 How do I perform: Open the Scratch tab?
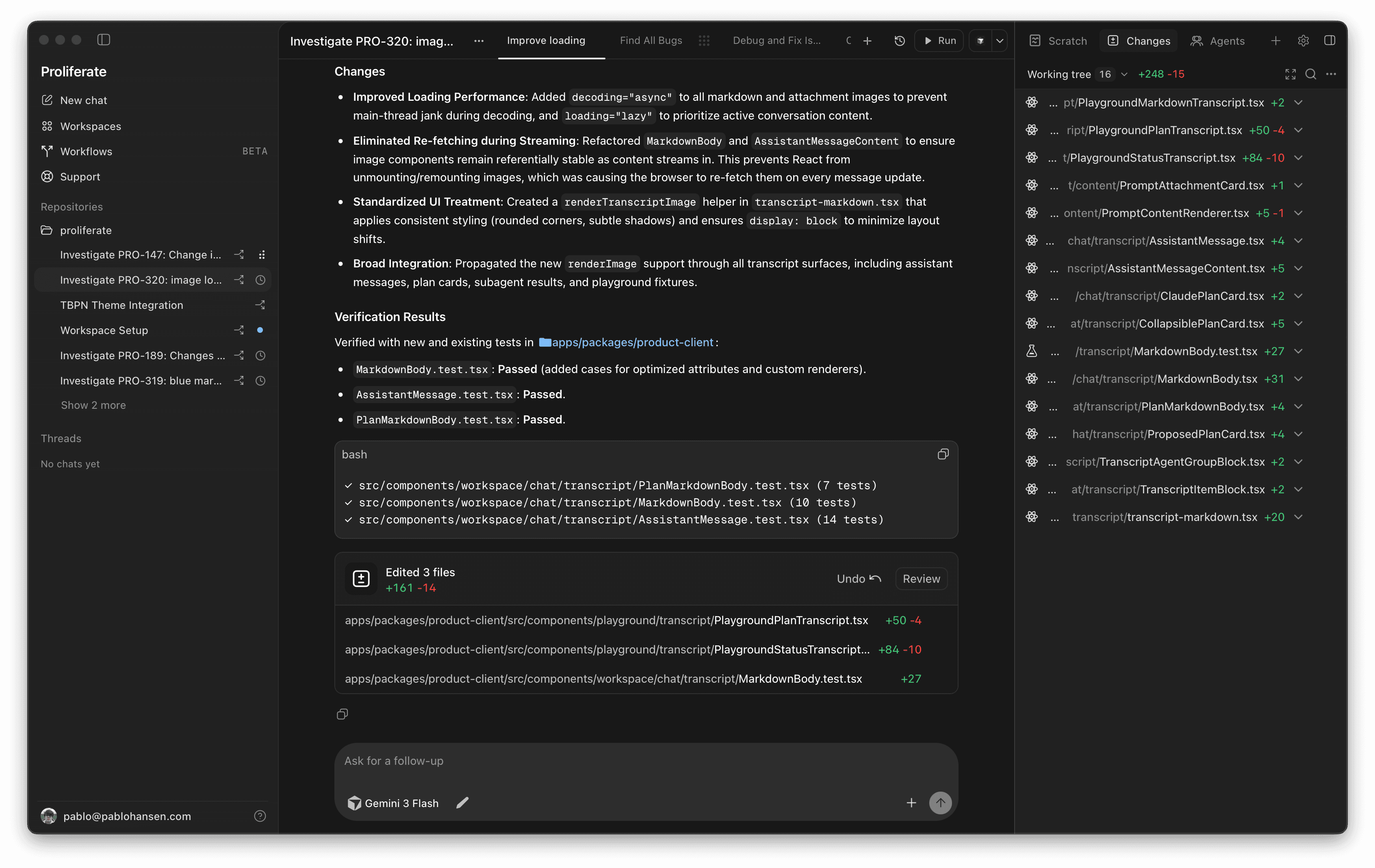(x=1058, y=41)
